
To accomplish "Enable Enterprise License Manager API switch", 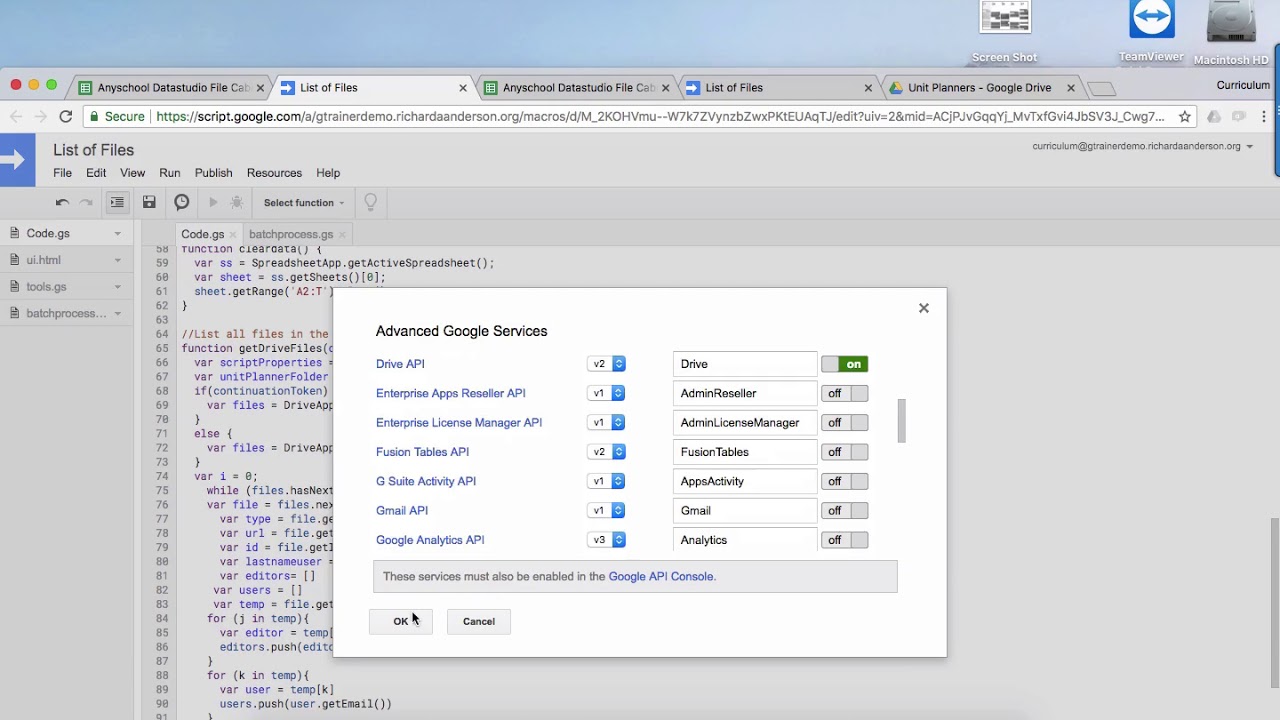I will tap(845, 422).
